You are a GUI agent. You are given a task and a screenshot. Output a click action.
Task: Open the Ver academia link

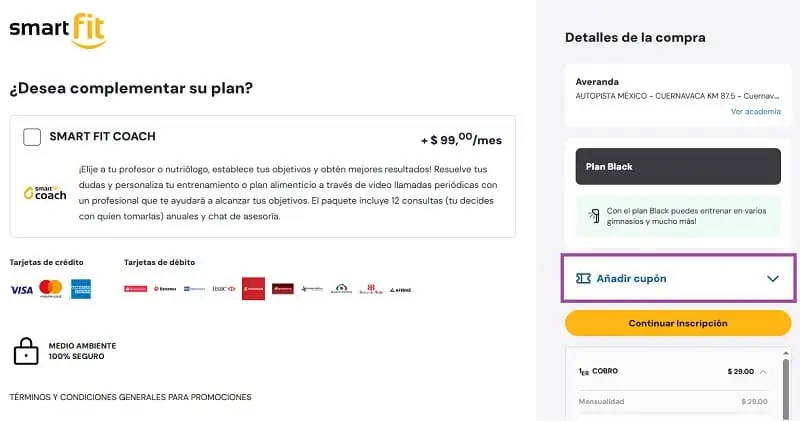pos(756,111)
